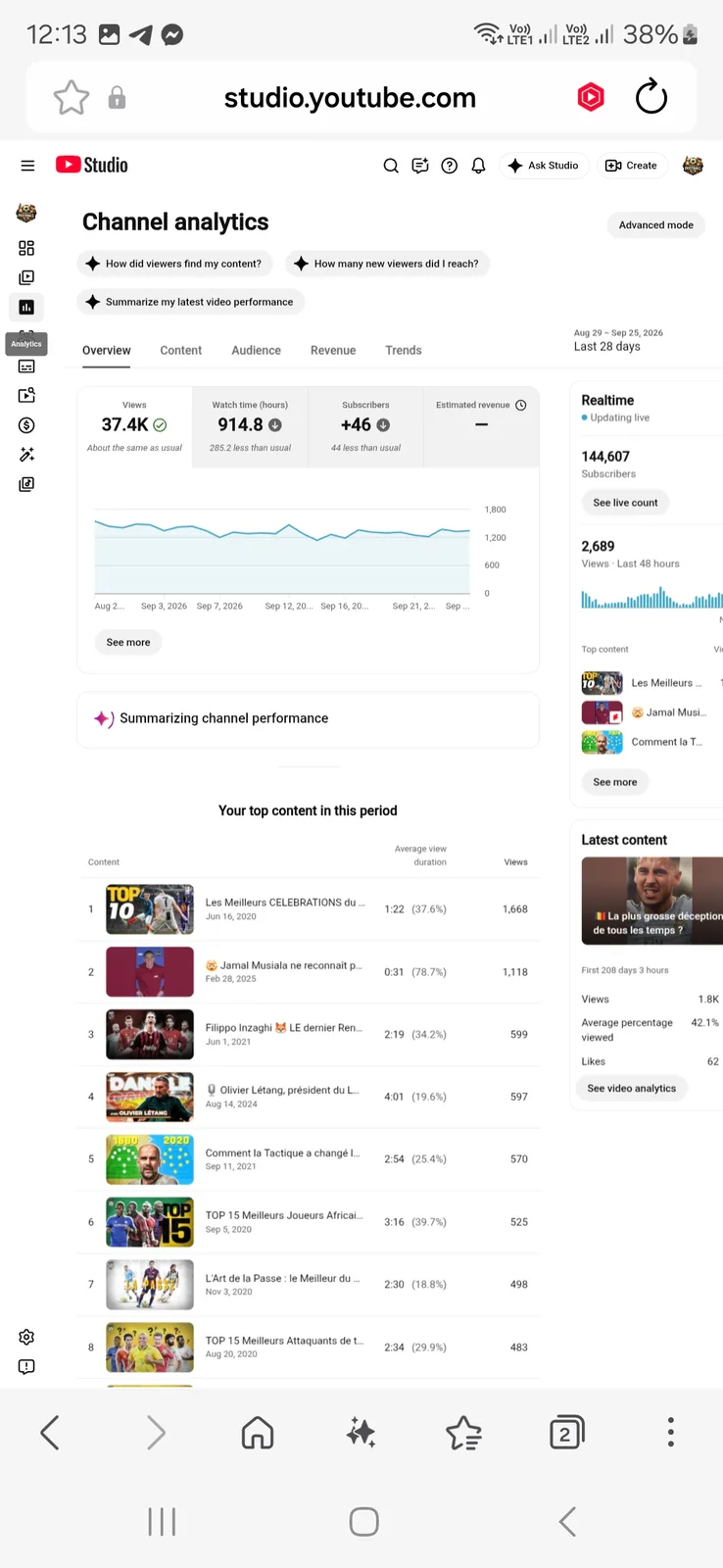Screen dimensions: 723x1568
Task: Open the Last 28 days date range selector
Action: pos(618,340)
